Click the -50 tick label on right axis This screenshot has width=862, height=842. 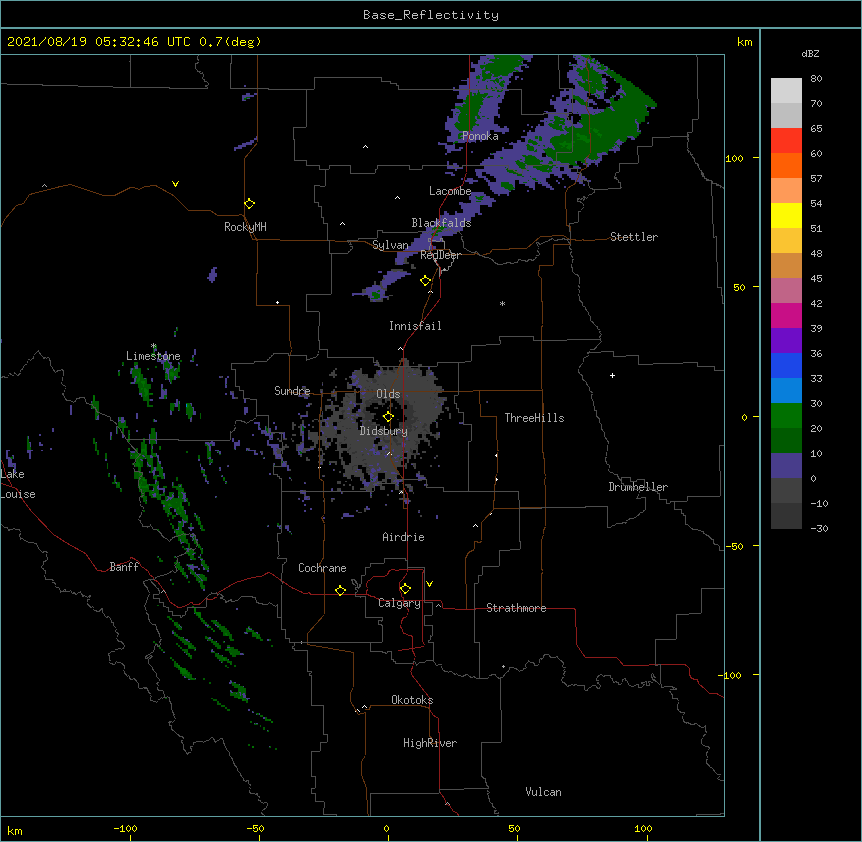[734, 546]
